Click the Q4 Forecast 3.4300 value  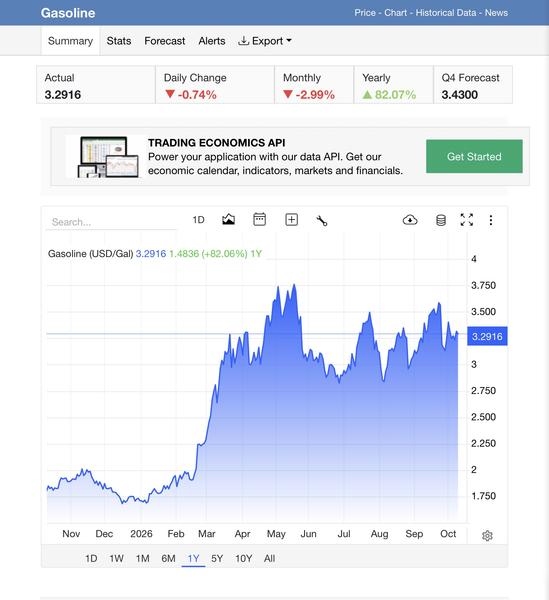(459, 95)
